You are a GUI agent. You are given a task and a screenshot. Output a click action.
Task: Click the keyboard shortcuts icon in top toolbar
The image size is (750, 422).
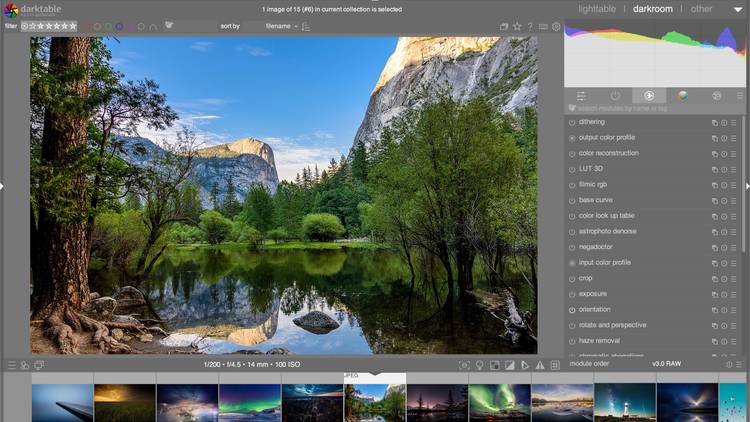point(543,27)
